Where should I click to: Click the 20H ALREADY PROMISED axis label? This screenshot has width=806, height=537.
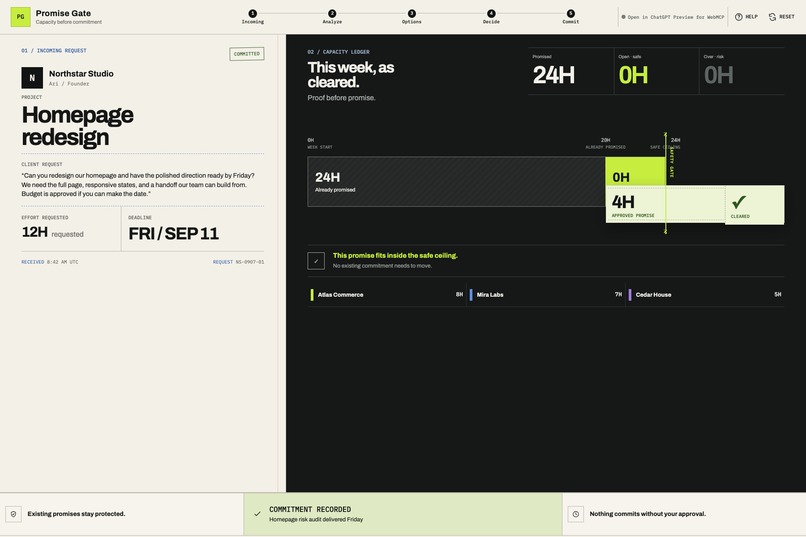pos(606,143)
